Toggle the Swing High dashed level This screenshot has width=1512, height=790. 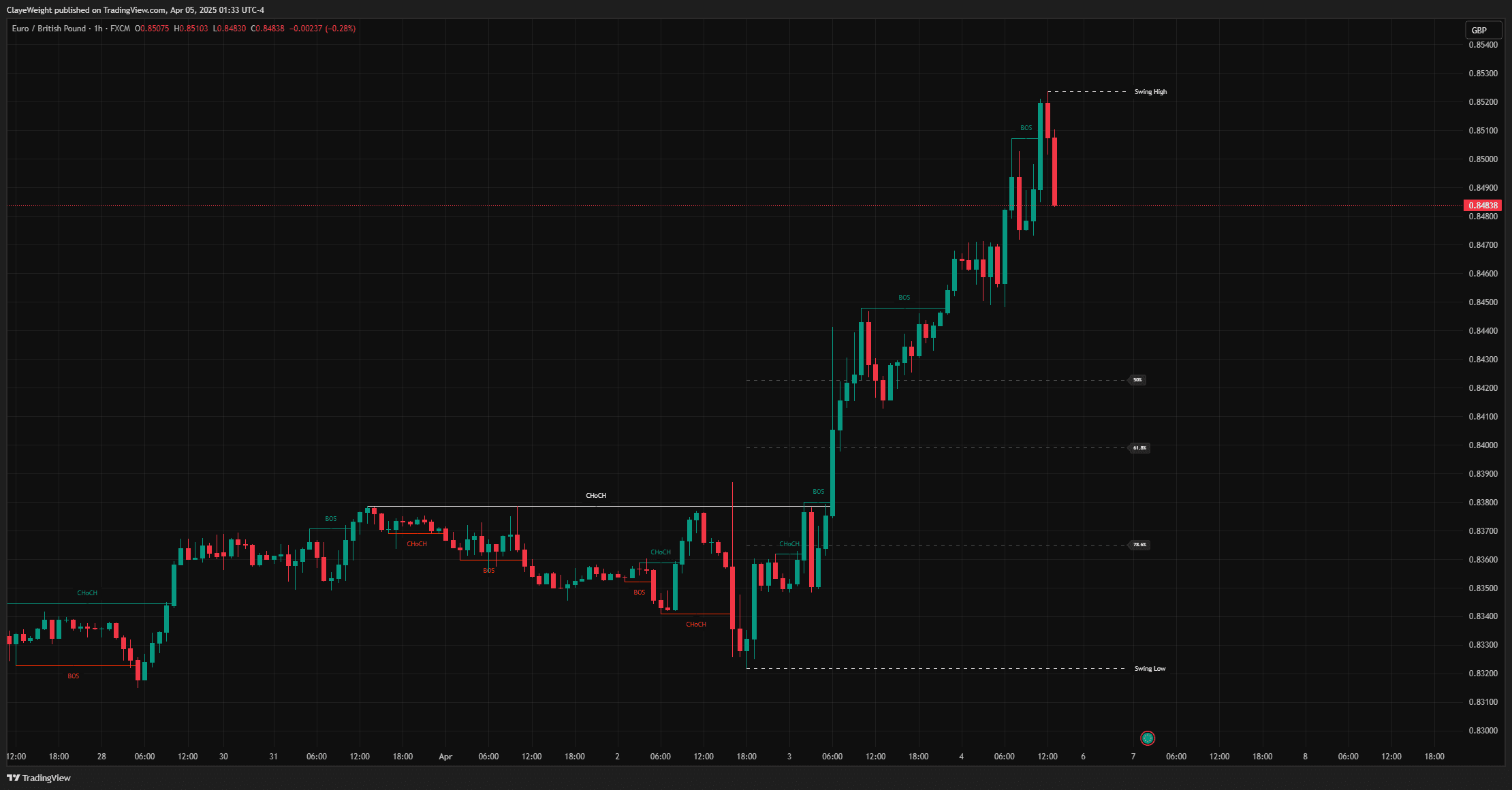pyautogui.click(x=1150, y=91)
